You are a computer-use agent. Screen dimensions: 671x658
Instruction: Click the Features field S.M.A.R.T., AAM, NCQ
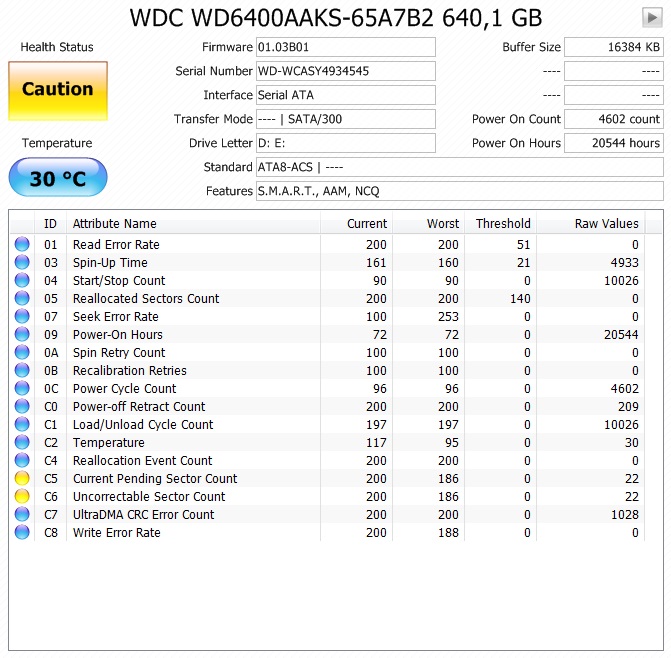[460, 190]
